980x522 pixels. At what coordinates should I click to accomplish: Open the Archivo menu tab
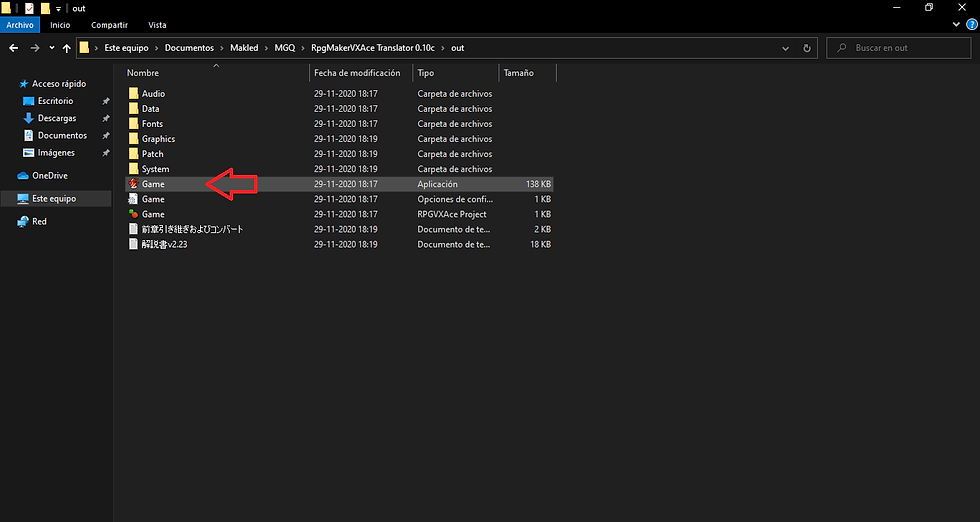20,25
